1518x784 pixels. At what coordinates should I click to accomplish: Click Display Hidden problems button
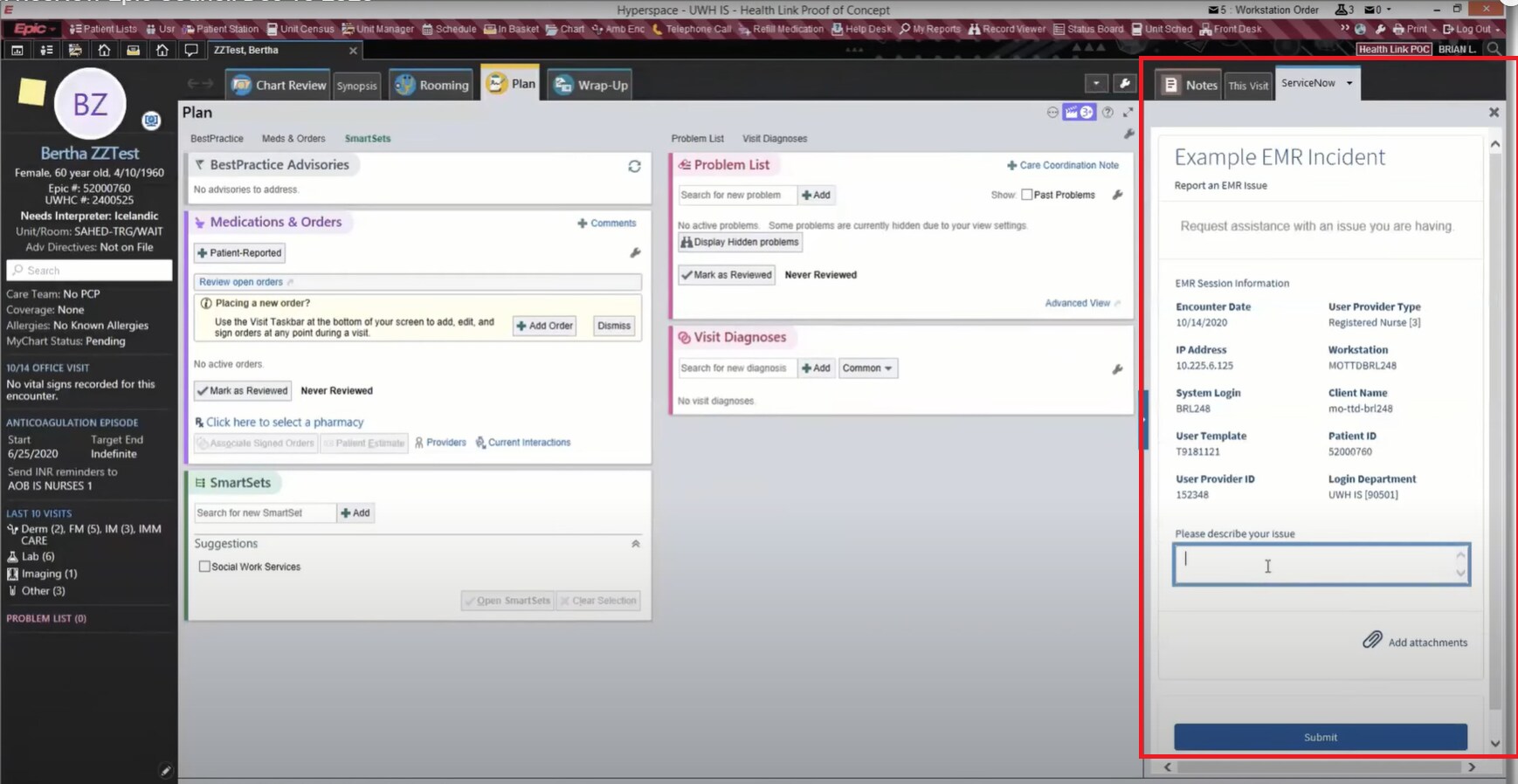pyautogui.click(x=740, y=242)
